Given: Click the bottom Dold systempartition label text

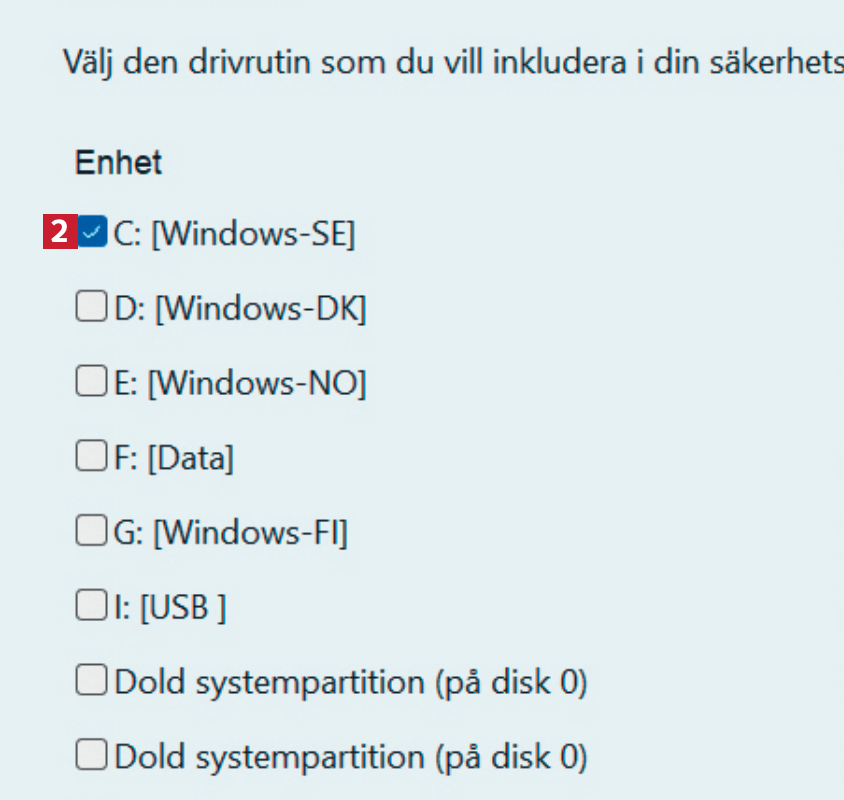Looking at the screenshot, I should (x=351, y=757).
